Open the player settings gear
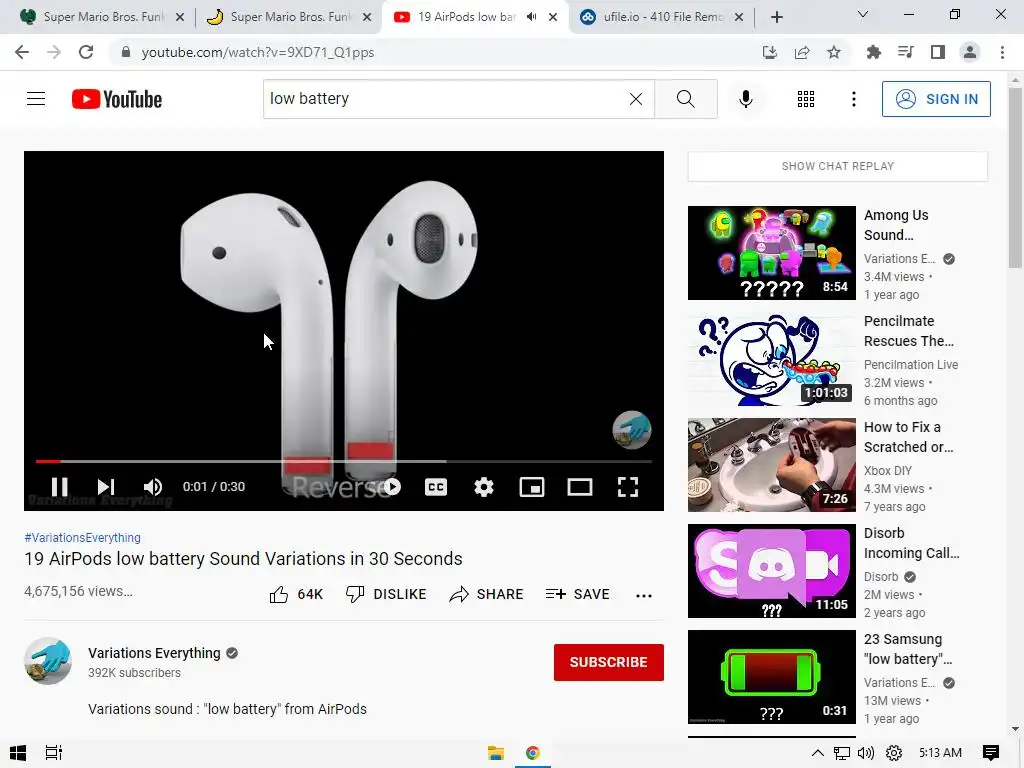Viewport: 1024px width, 768px height. (x=484, y=487)
